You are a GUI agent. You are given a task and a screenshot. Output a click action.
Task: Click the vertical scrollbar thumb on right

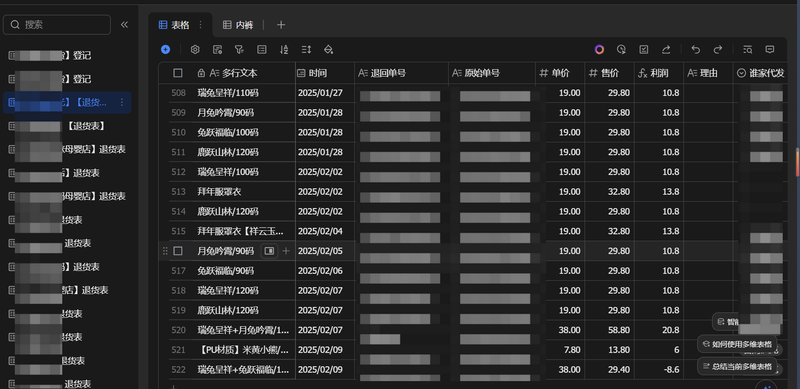coord(797,162)
